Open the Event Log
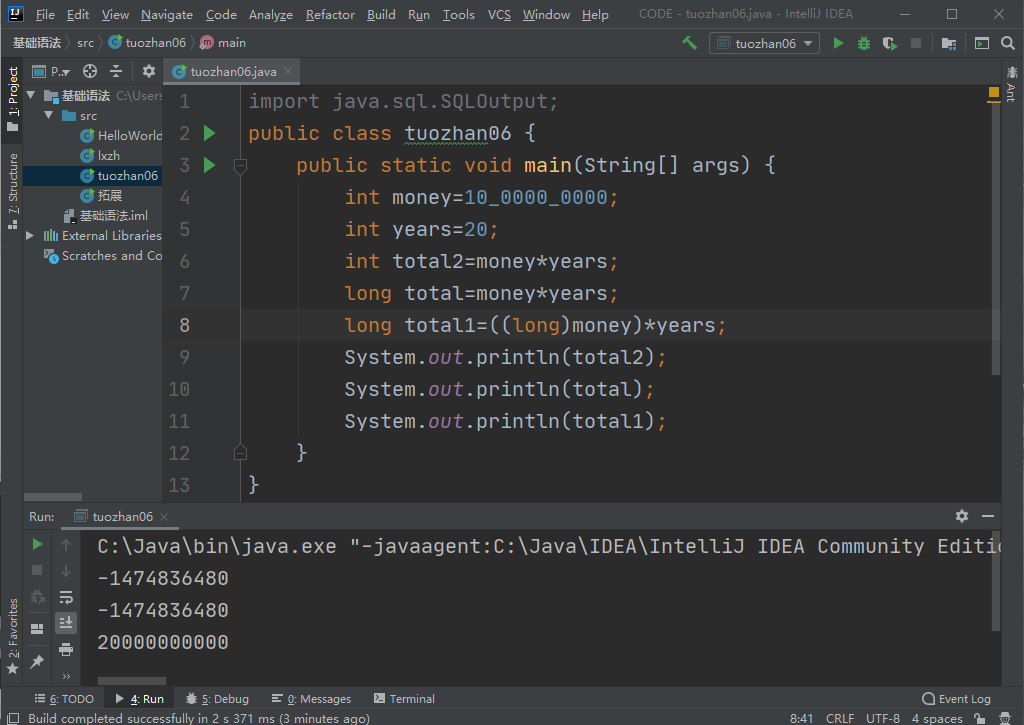The height and width of the screenshot is (725, 1024). (956, 699)
